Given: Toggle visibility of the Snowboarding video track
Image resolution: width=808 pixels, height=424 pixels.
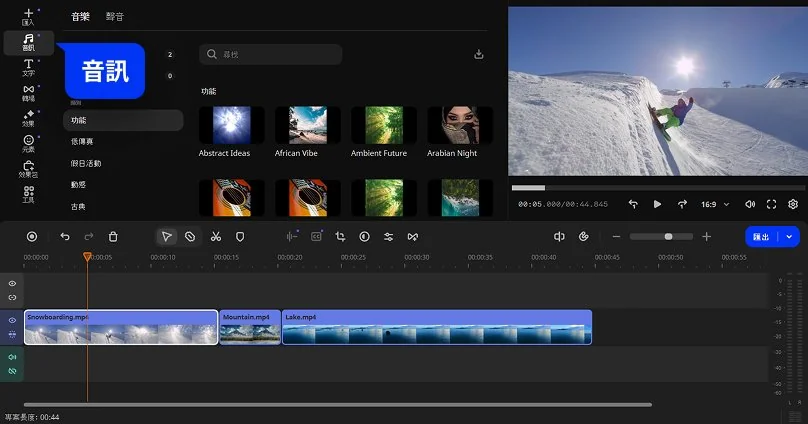Looking at the screenshot, I should click(x=13, y=321).
